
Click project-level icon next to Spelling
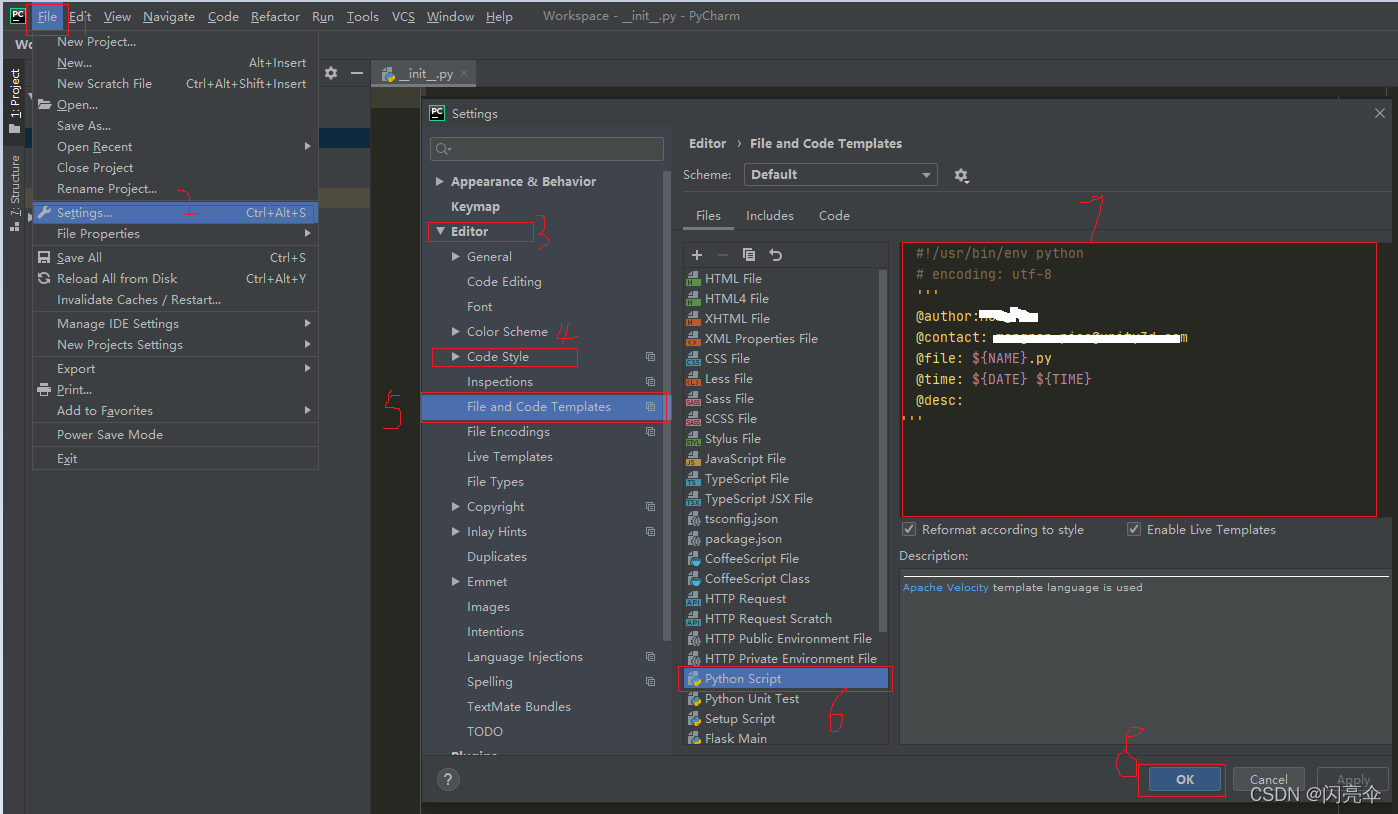click(650, 682)
